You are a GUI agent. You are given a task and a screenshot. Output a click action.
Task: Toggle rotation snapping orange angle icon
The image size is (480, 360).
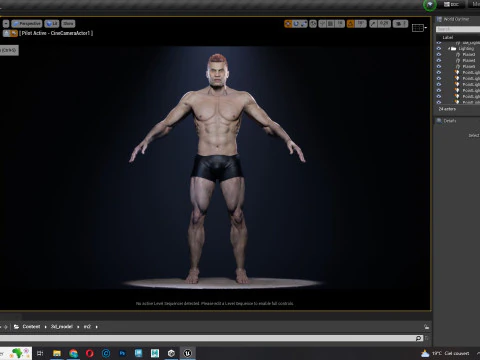[350, 24]
